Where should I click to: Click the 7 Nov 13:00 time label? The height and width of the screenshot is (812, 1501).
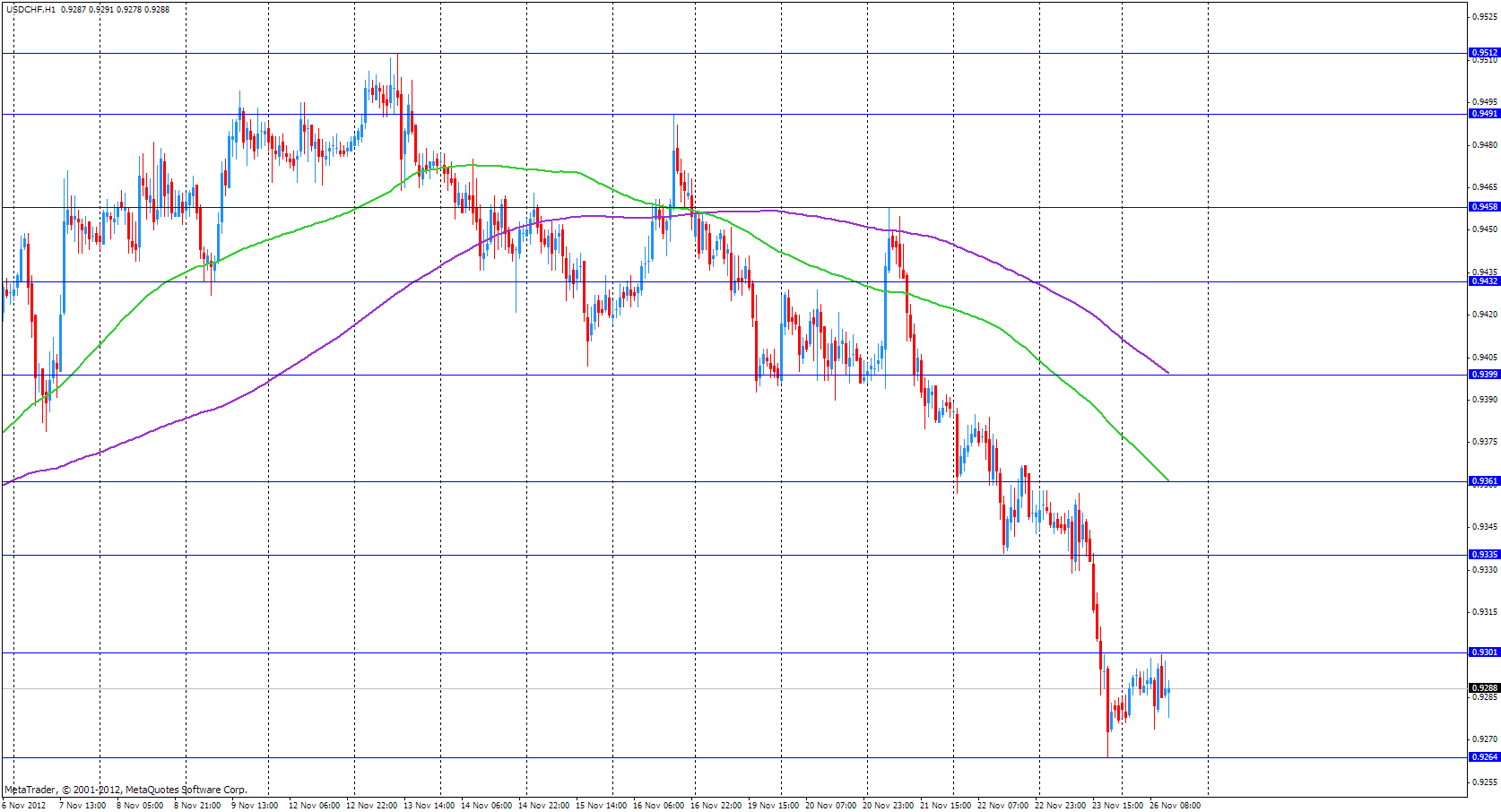[82, 806]
